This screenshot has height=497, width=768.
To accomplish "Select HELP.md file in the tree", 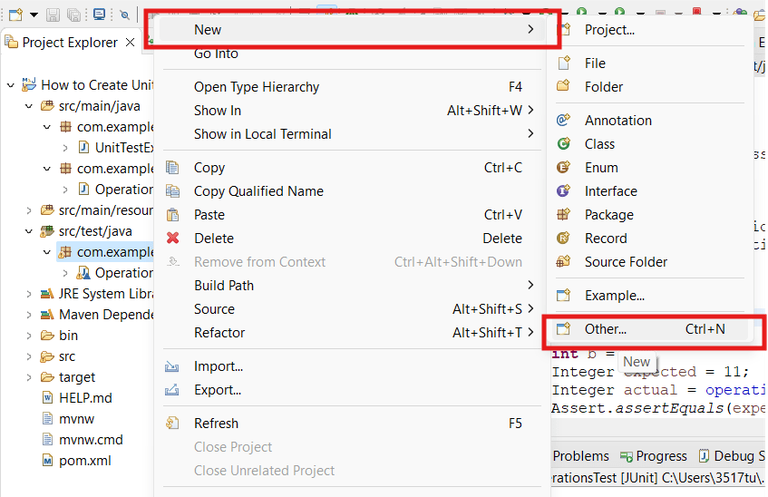I will (x=85, y=398).
